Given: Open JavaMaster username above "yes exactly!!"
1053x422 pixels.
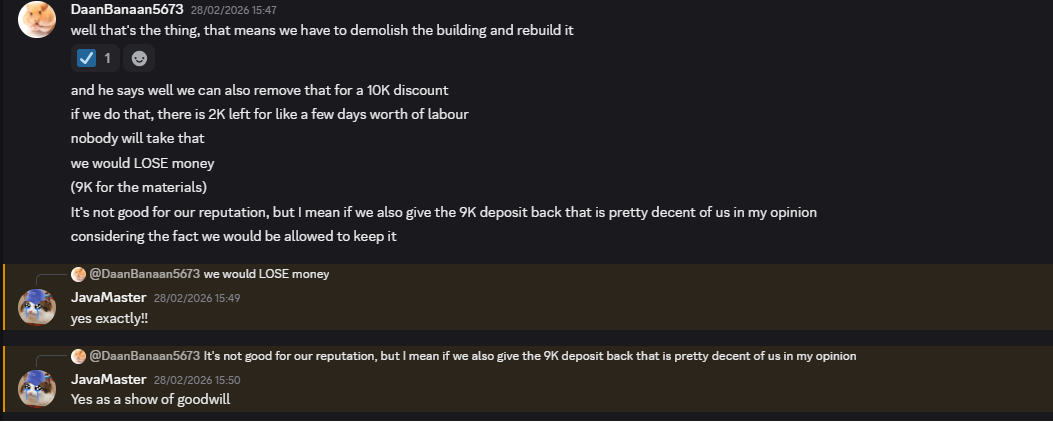Looking at the screenshot, I should pyautogui.click(x=109, y=297).
